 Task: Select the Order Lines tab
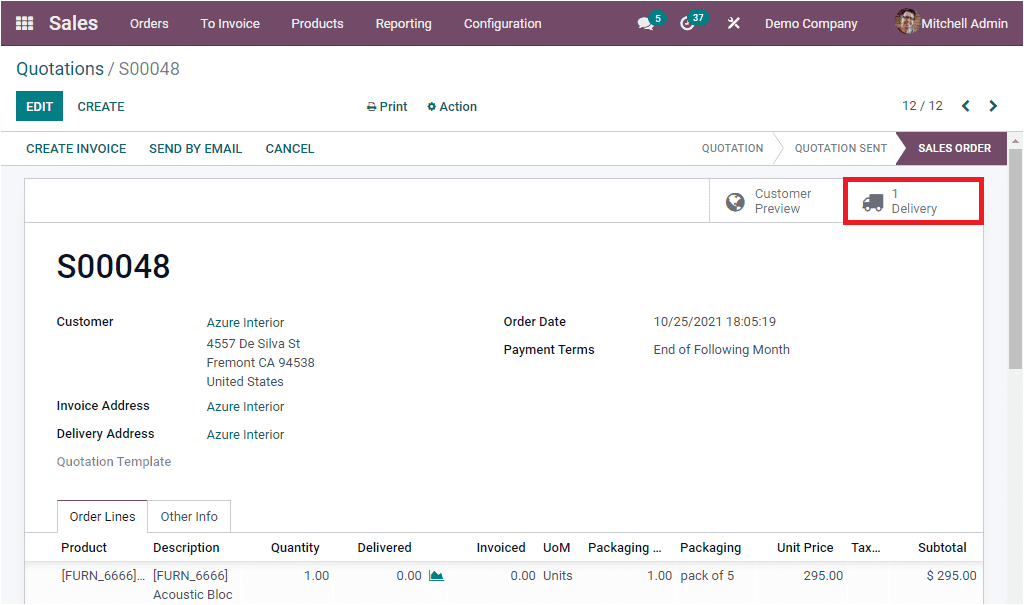point(101,516)
